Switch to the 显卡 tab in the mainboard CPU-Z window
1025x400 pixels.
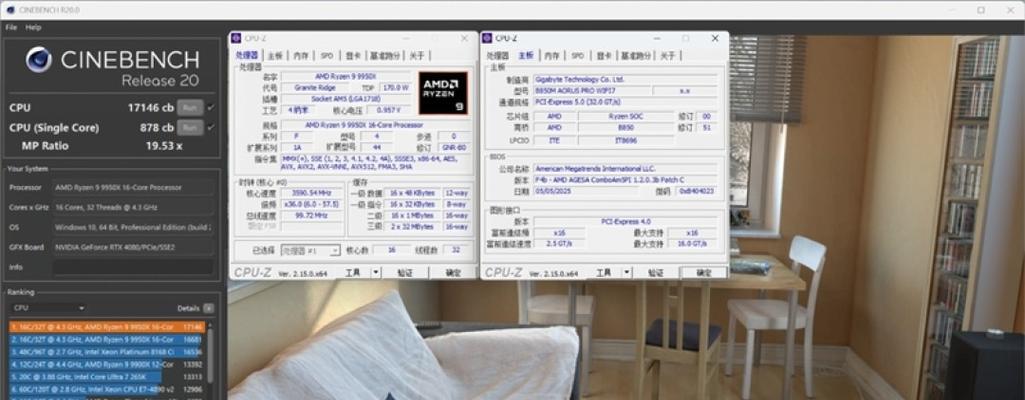pos(603,56)
